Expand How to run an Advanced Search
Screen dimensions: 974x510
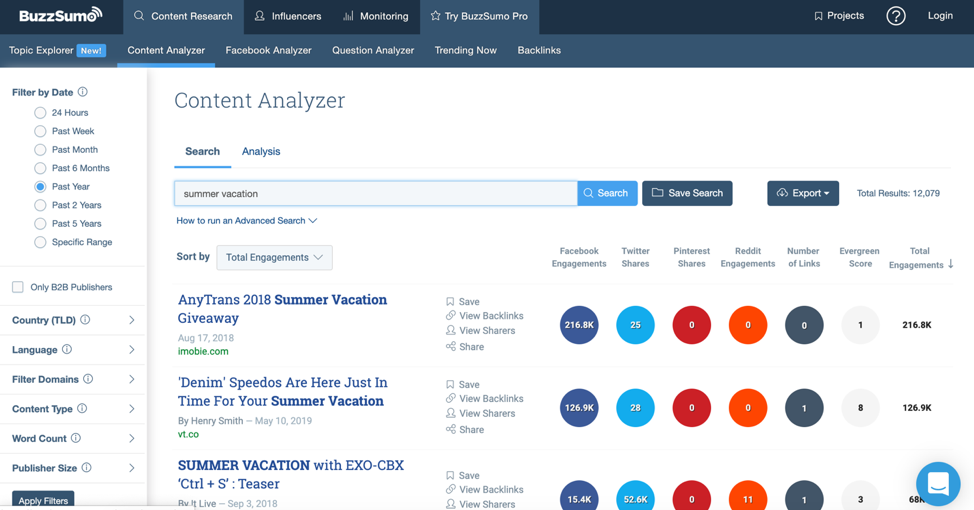pyautogui.click(x=247, y=221)
